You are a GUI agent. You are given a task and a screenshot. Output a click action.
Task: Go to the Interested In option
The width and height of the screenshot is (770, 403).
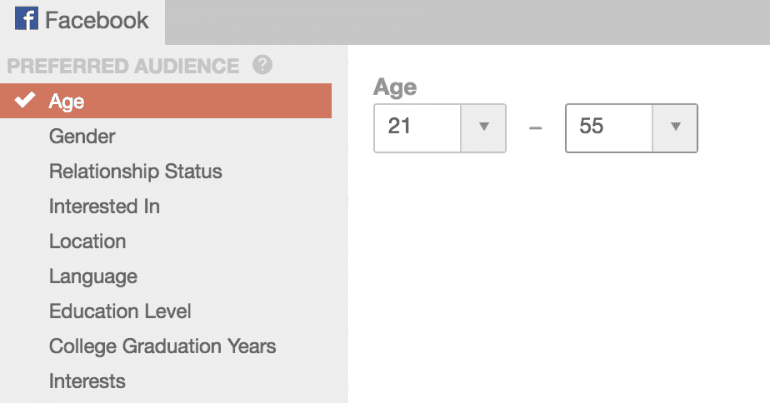click(104, 206)
